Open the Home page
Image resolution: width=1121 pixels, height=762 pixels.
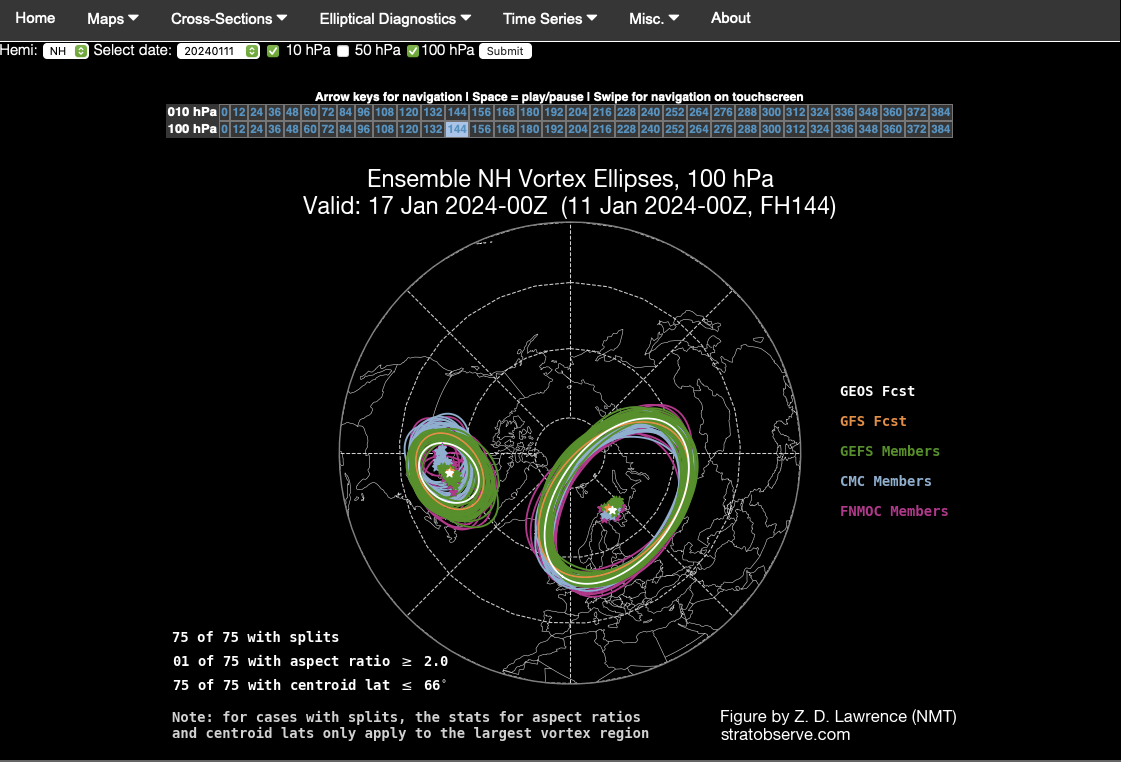point(35,18)
